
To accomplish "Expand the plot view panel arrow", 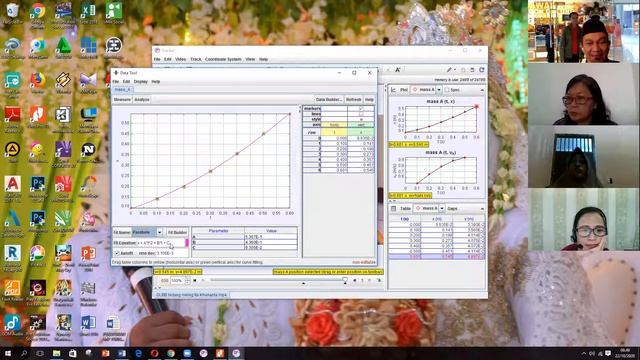I will (x=482, y=90).
